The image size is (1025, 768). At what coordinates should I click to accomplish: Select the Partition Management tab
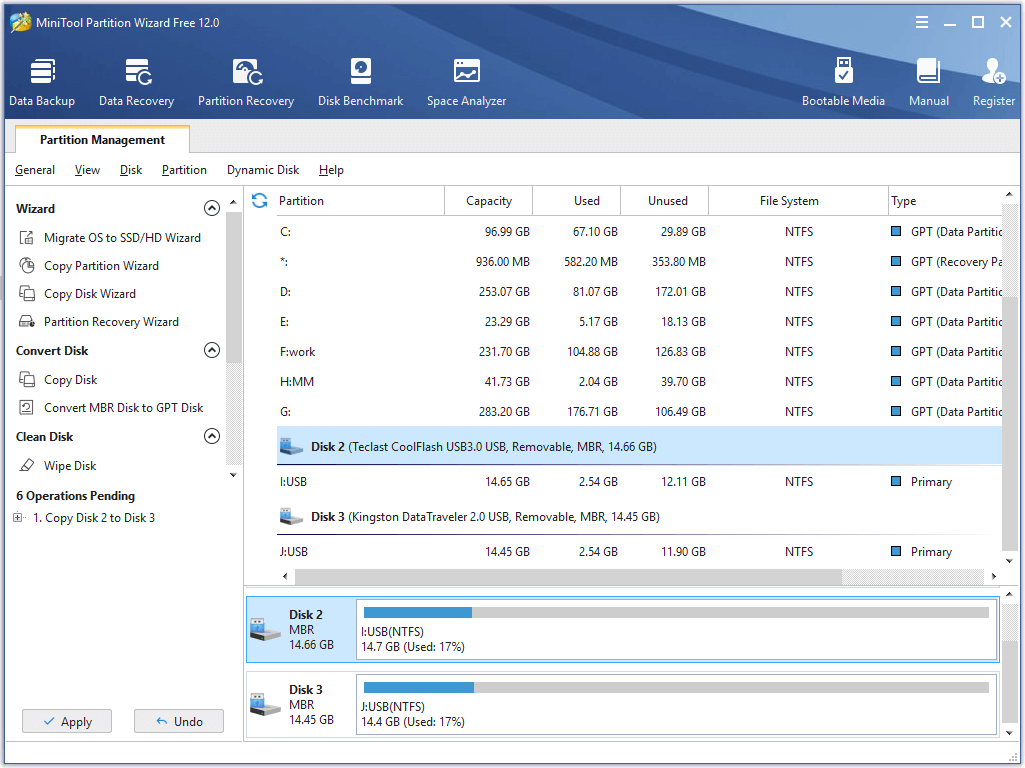102,139
